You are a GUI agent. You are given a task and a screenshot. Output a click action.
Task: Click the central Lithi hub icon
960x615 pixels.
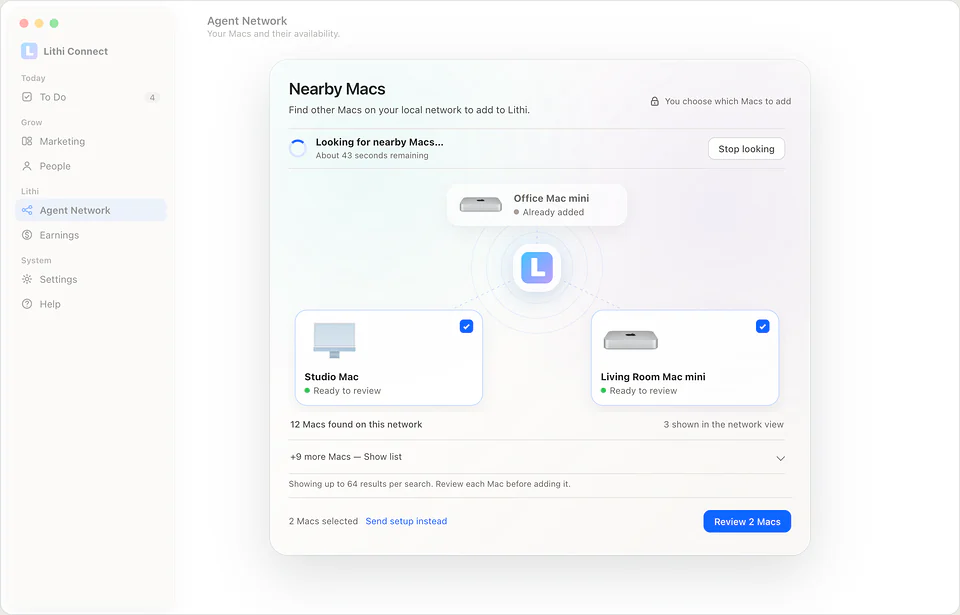tap(537, 268)
